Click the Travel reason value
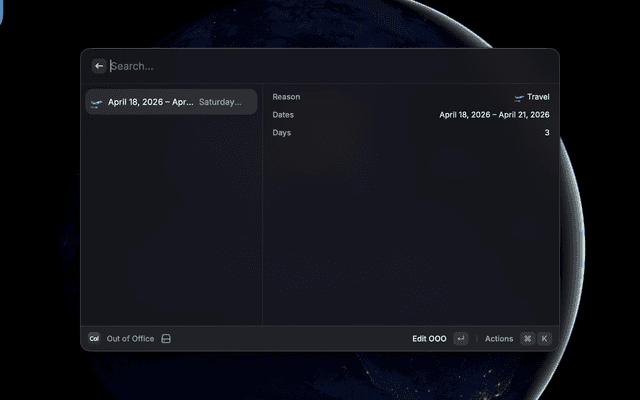Image resolution: width=640 pixels, height=400 pixels. (x=538, y=97)
